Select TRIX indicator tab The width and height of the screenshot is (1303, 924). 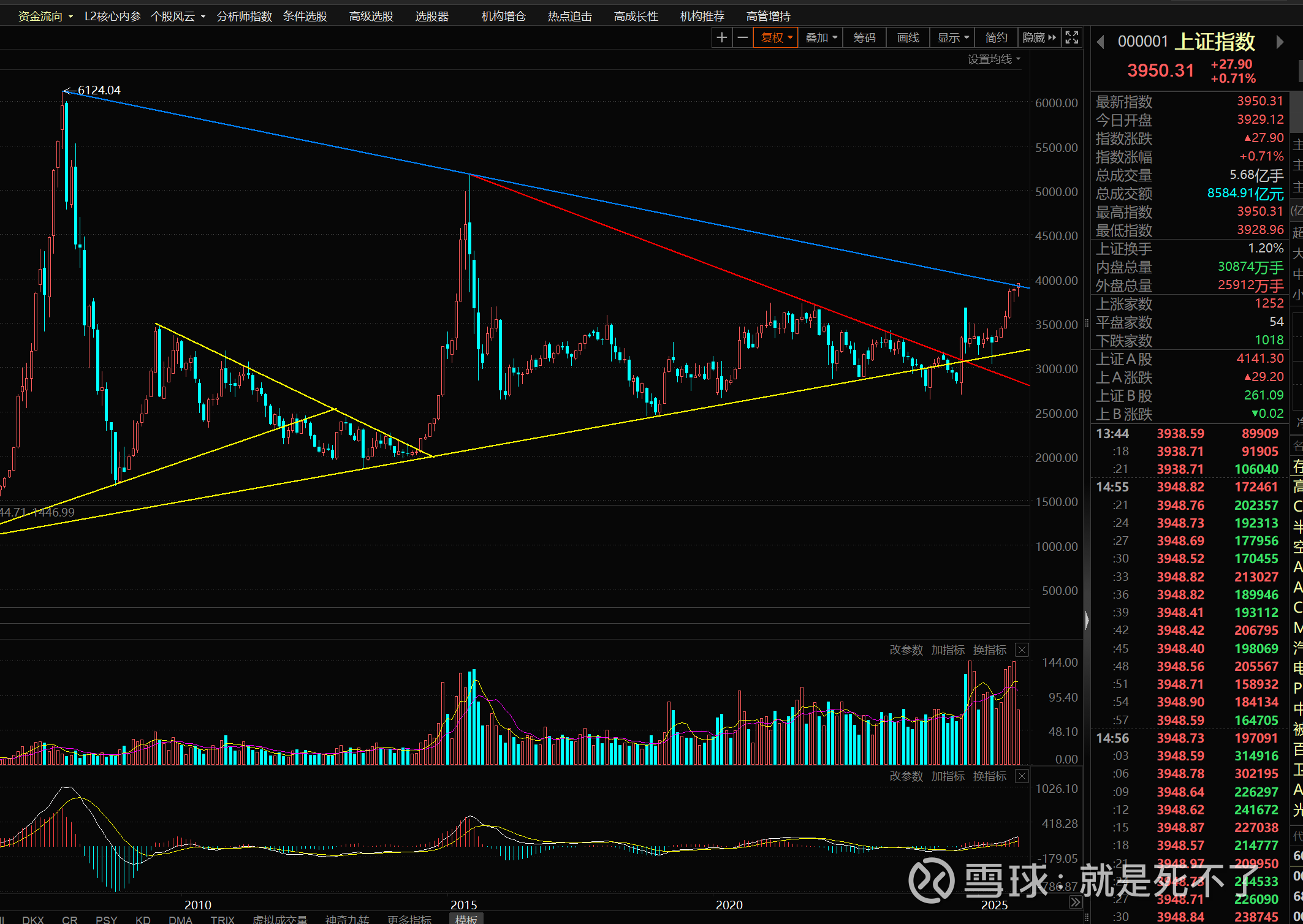point(222,919)
